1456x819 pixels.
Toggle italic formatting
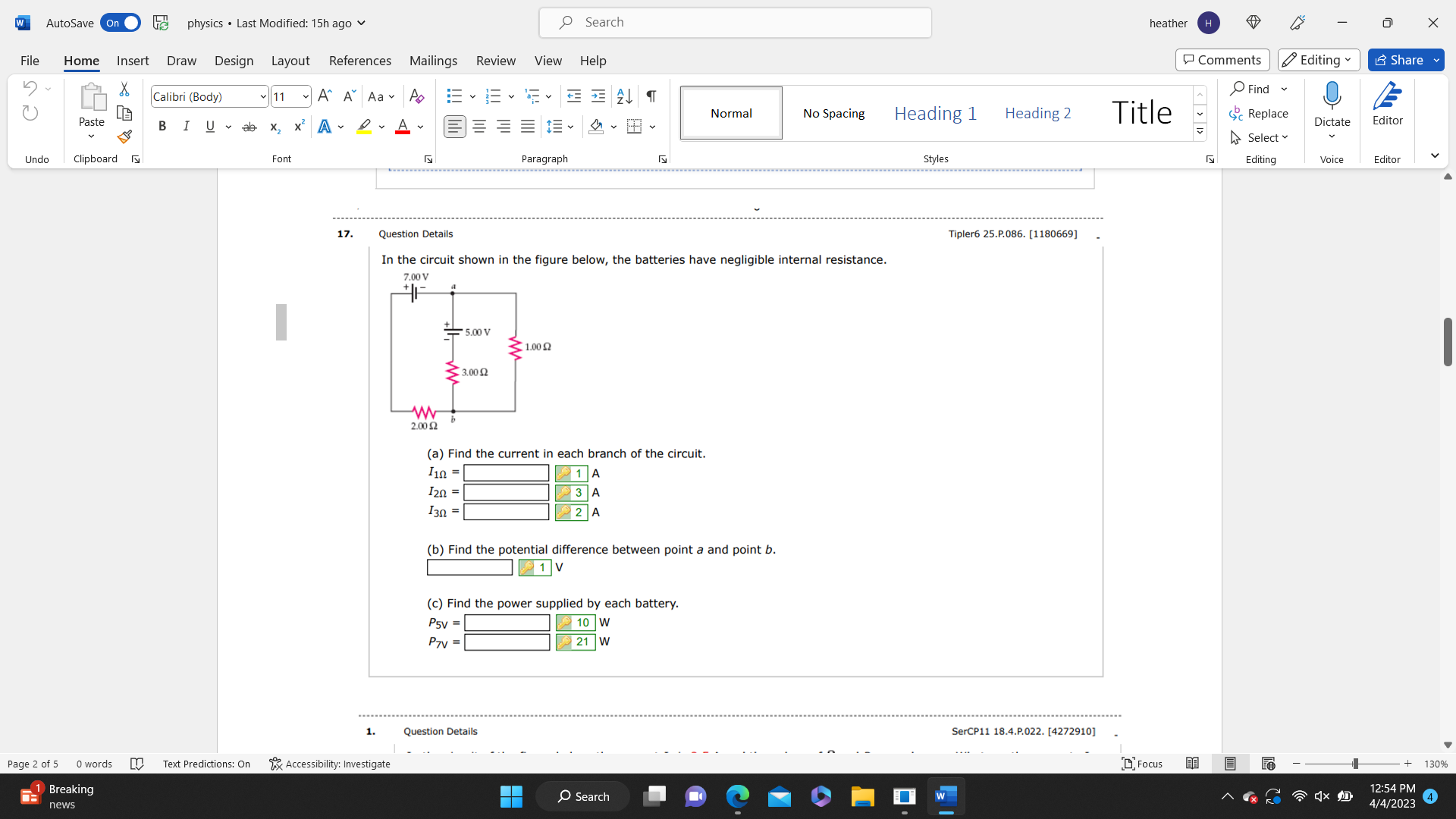point(186,127)
